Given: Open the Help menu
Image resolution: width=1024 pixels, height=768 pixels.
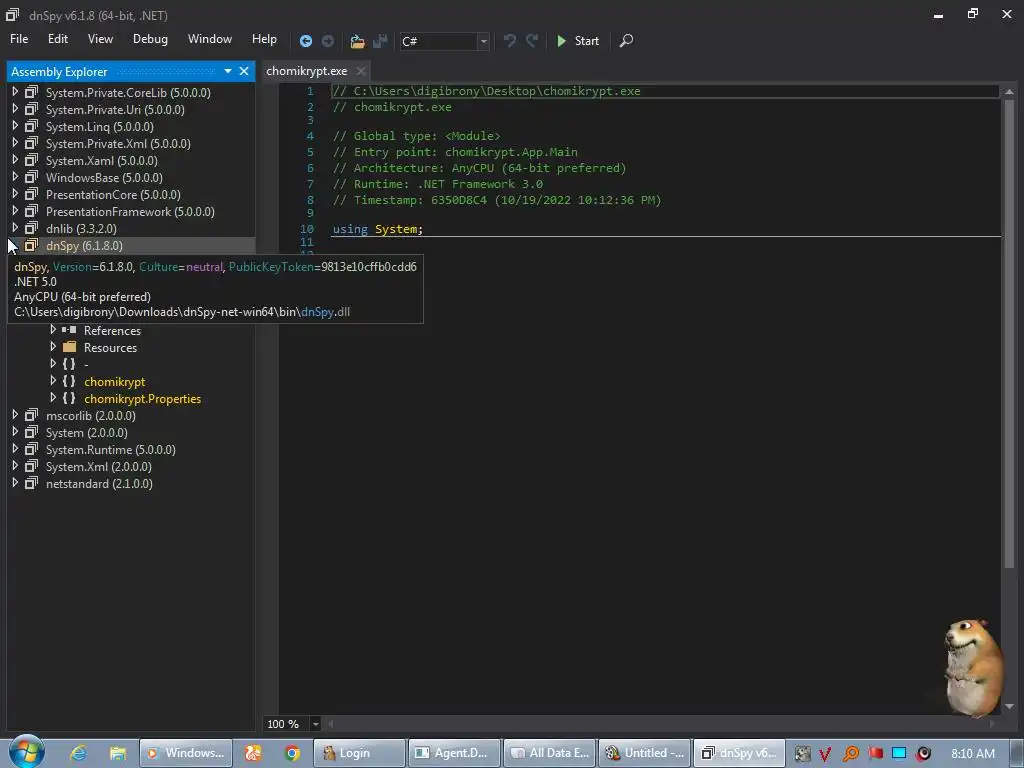Looking at the screenshot, I should (264, 39).
